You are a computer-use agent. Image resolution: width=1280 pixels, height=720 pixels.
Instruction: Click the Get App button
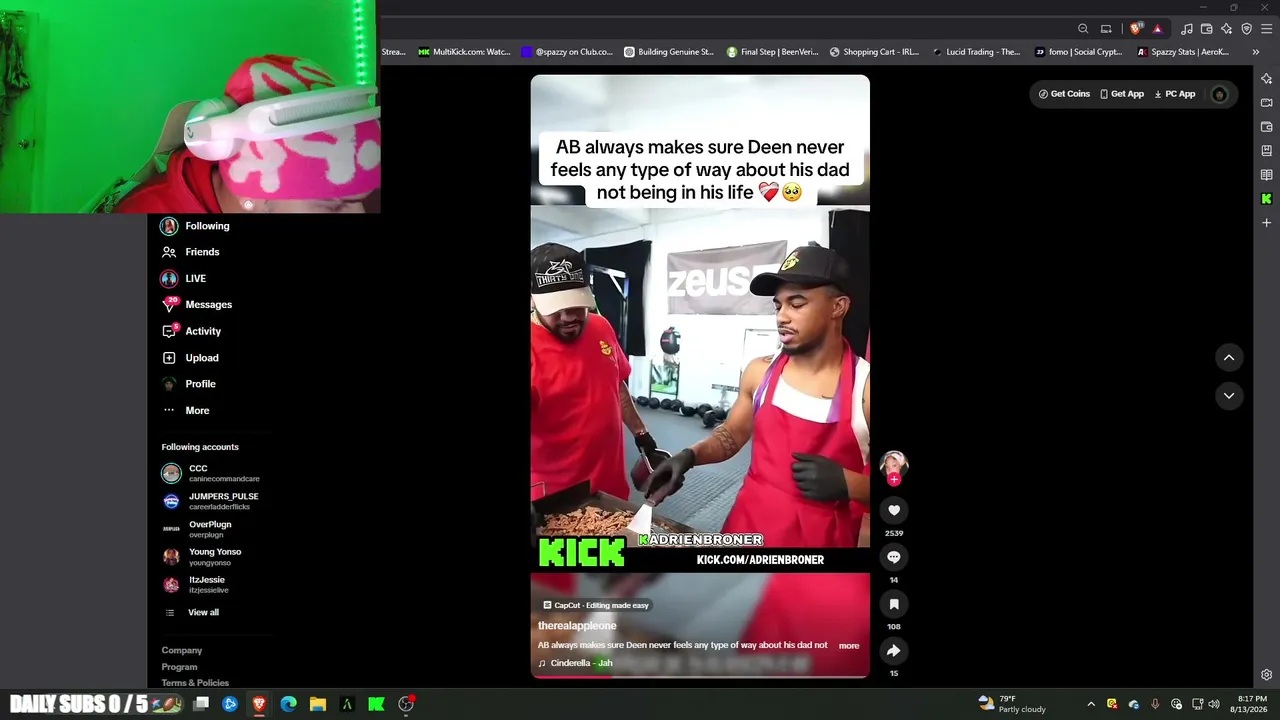click(x=1122, y=94)
